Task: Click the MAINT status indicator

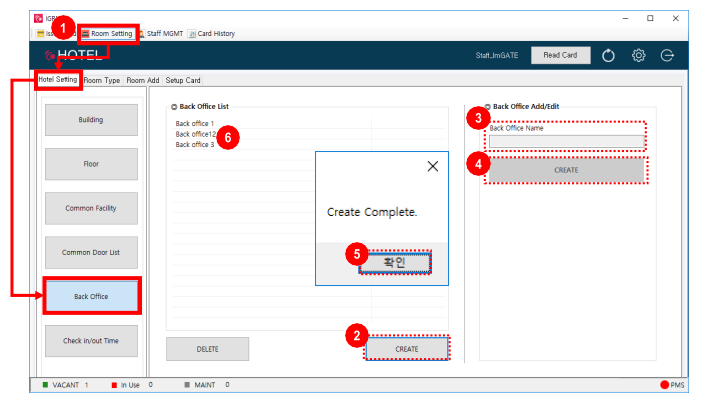Action: 207,385
